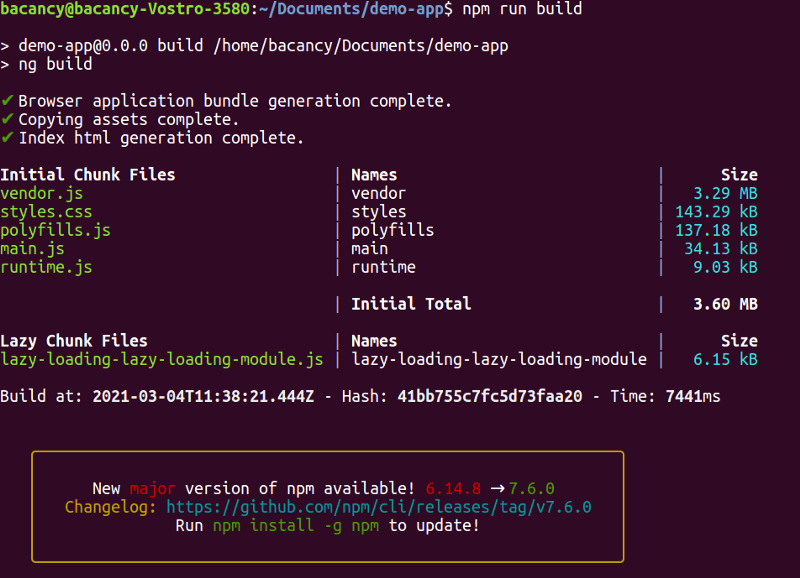Click the 'Index html generation complete.' line
Viewport: 800px width, 578px height.
161,138
